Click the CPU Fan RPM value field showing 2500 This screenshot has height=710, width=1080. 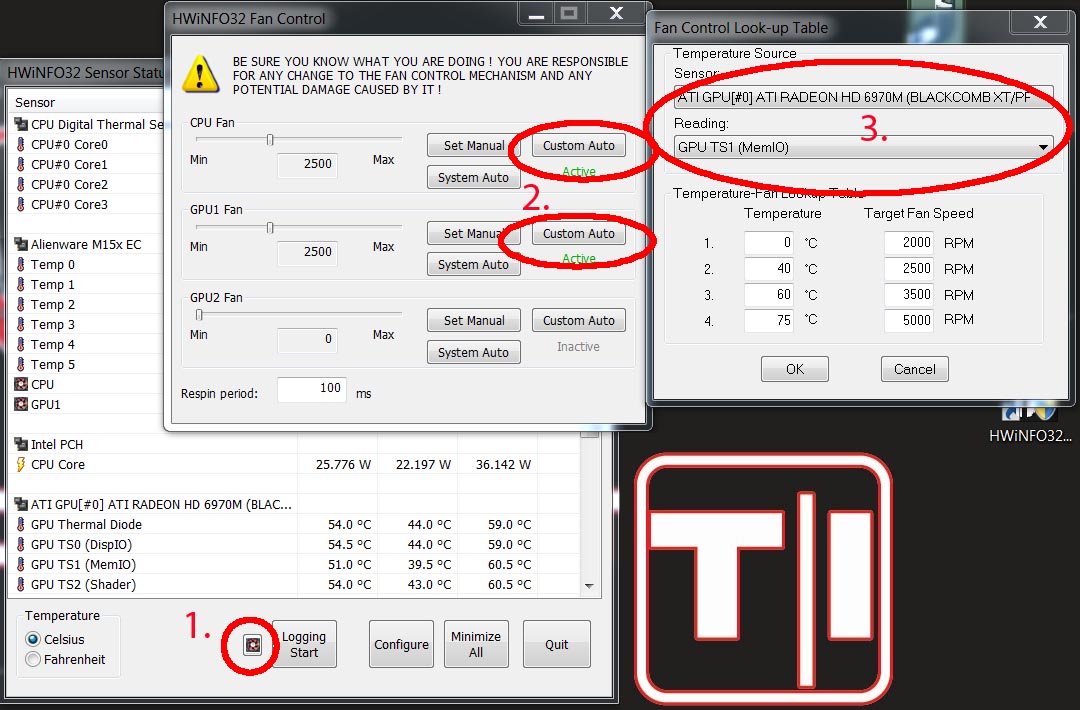(x=307, y=164)
